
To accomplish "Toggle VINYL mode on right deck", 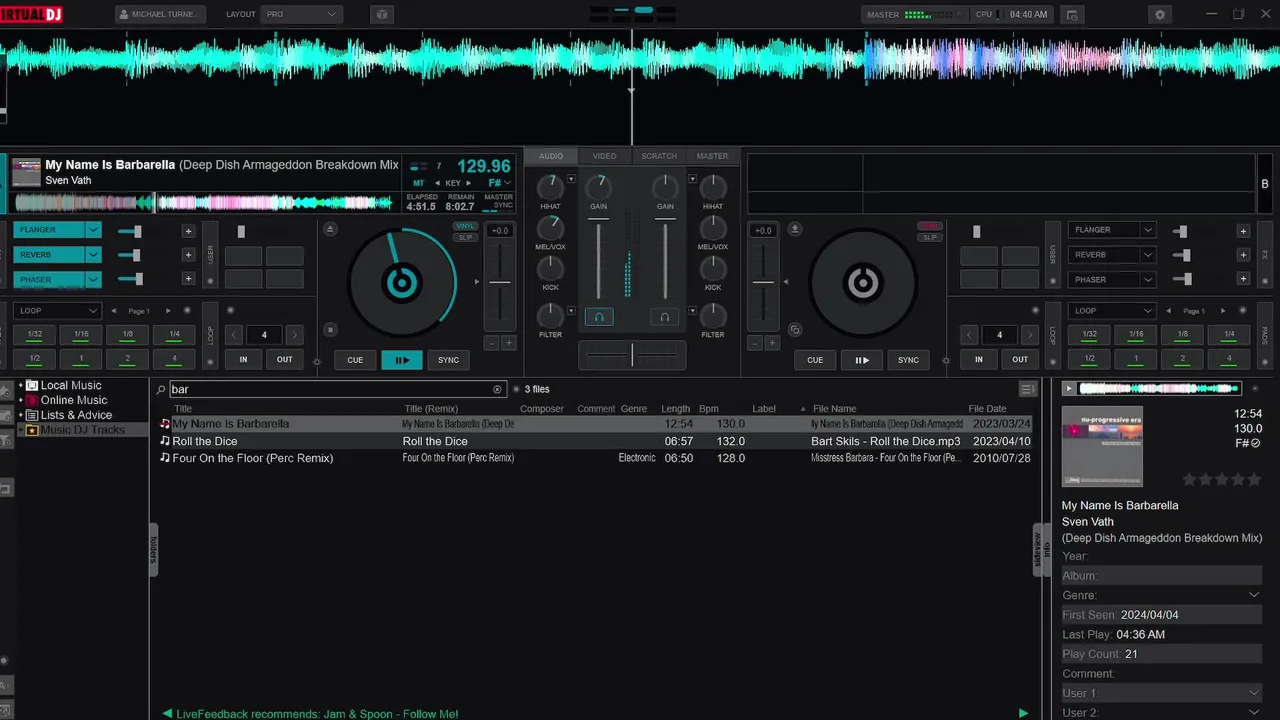I will point(930,226).
